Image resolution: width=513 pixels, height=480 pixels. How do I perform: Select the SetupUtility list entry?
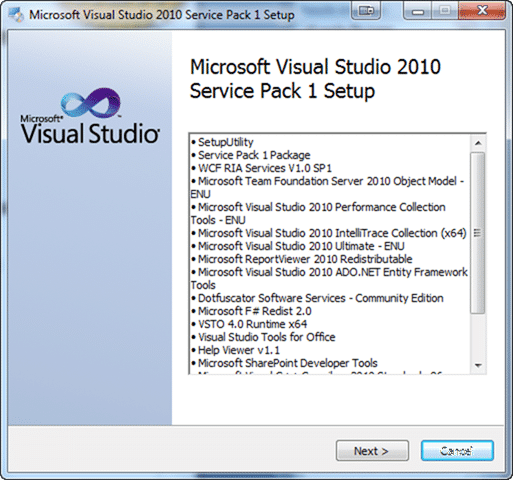coord(222,142)
